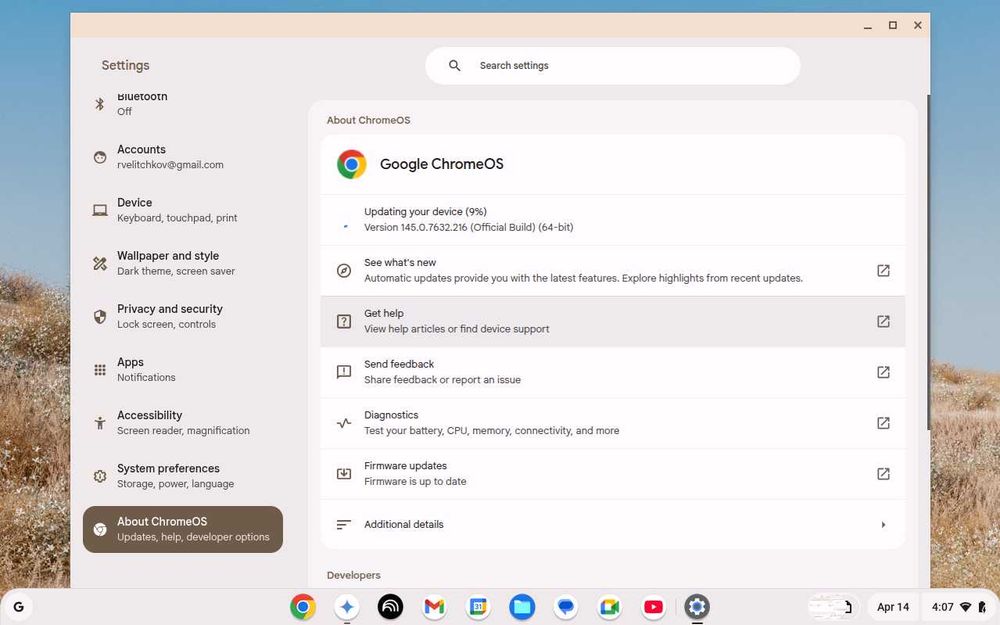Go to Privacy and security
Viewport: 1000px width, 625px height.
pos(182,316)
